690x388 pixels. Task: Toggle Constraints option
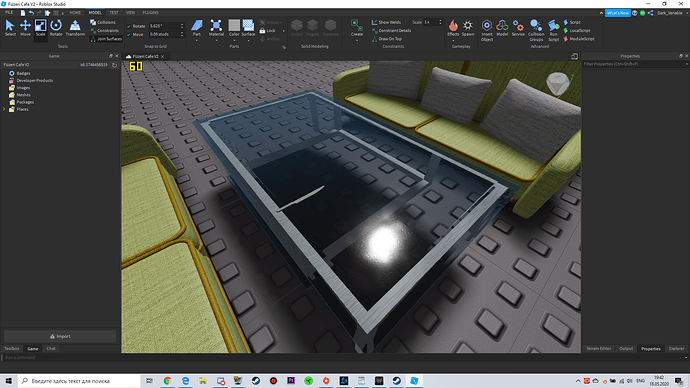click(x=105, y=30)
